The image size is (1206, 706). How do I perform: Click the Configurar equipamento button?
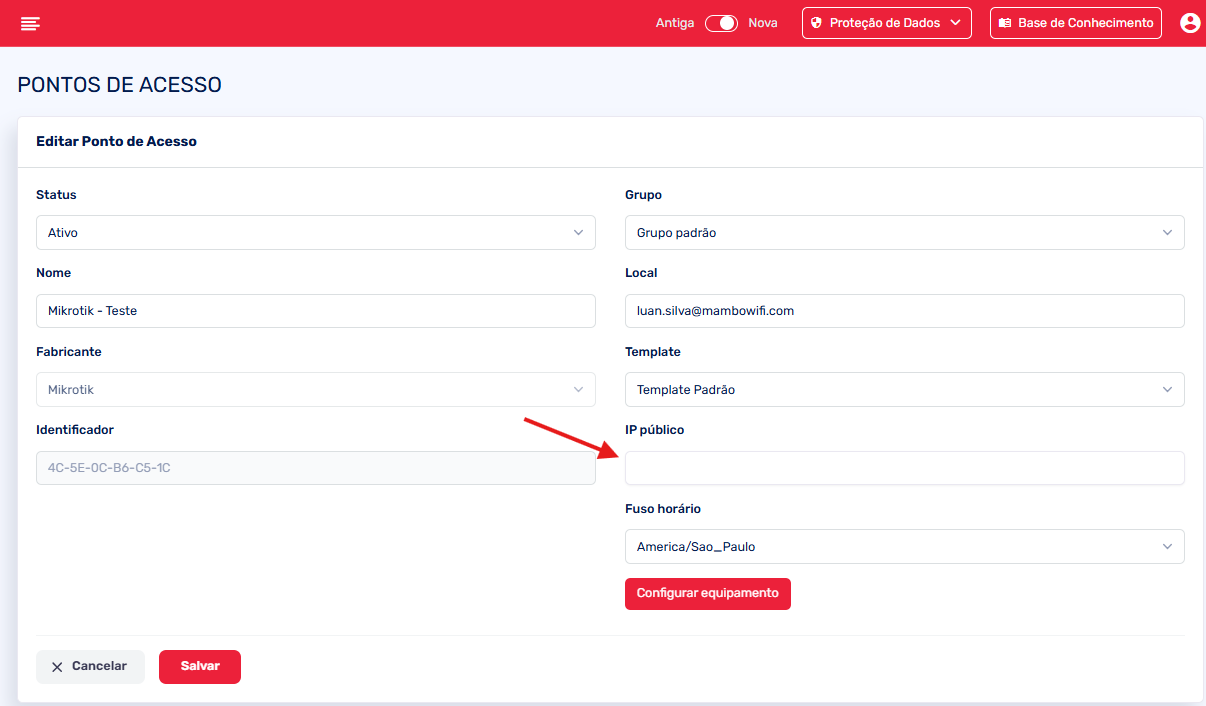(x=707, y=594)
